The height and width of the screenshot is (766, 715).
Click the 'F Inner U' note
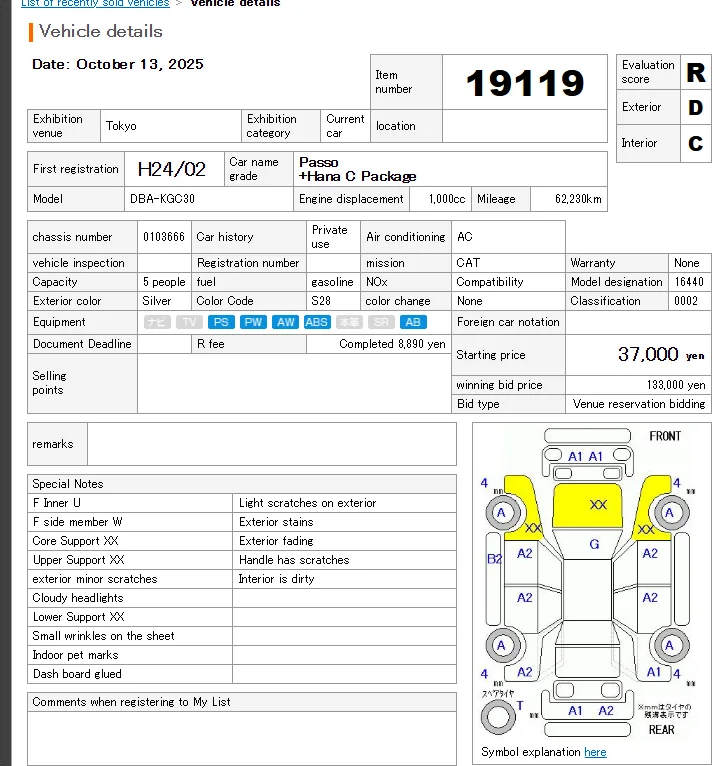57,503
